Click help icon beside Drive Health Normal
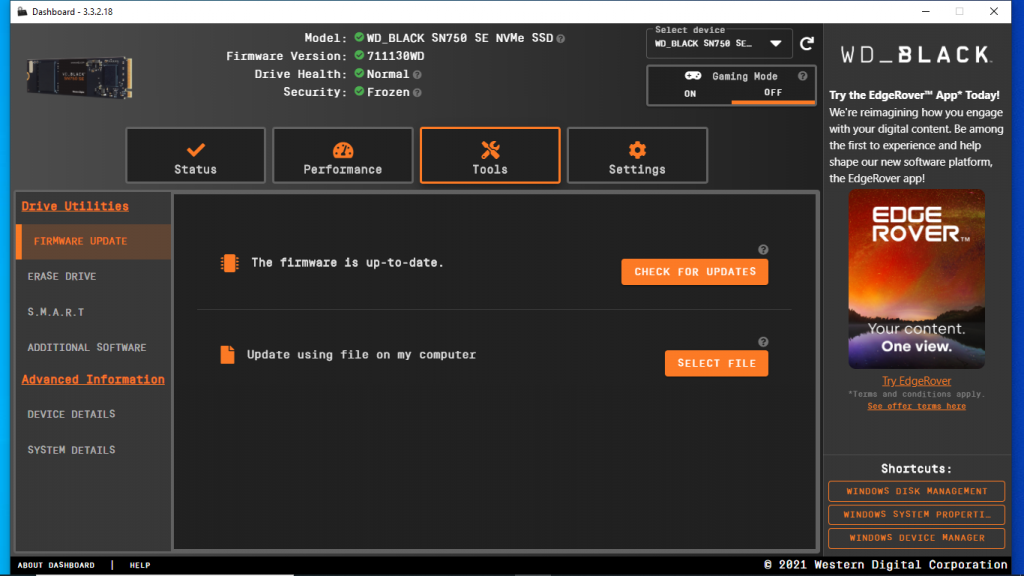The height and width of the screenshot is (576, 1024). pyautogui.click(x=417, y=74)
